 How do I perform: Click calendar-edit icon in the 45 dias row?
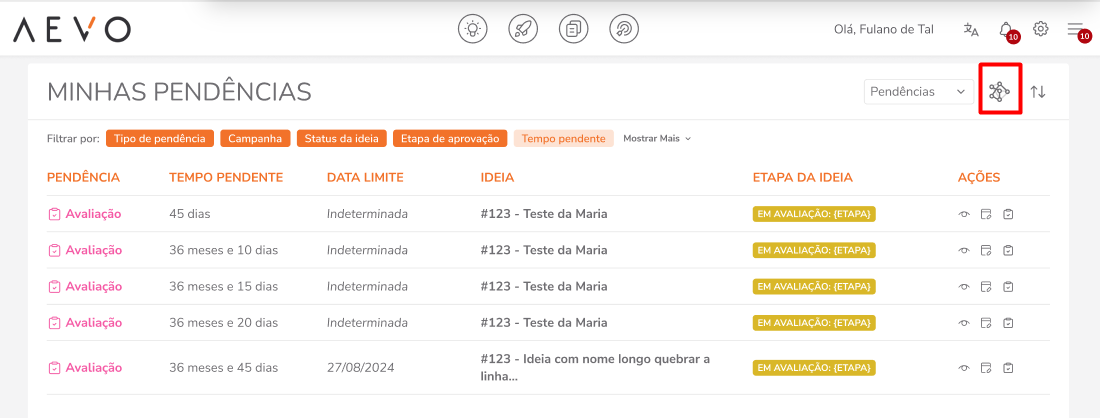(x=986, y=214)
